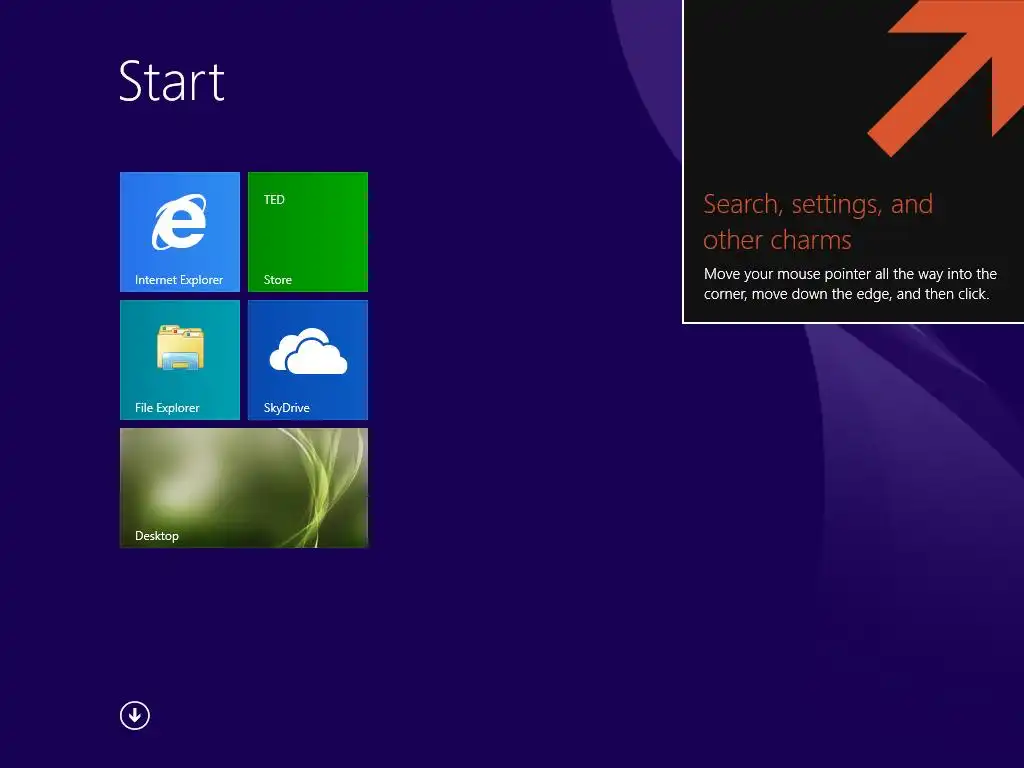Open the Store tile showing TED

pyautogui.click(x=308, y=232)
